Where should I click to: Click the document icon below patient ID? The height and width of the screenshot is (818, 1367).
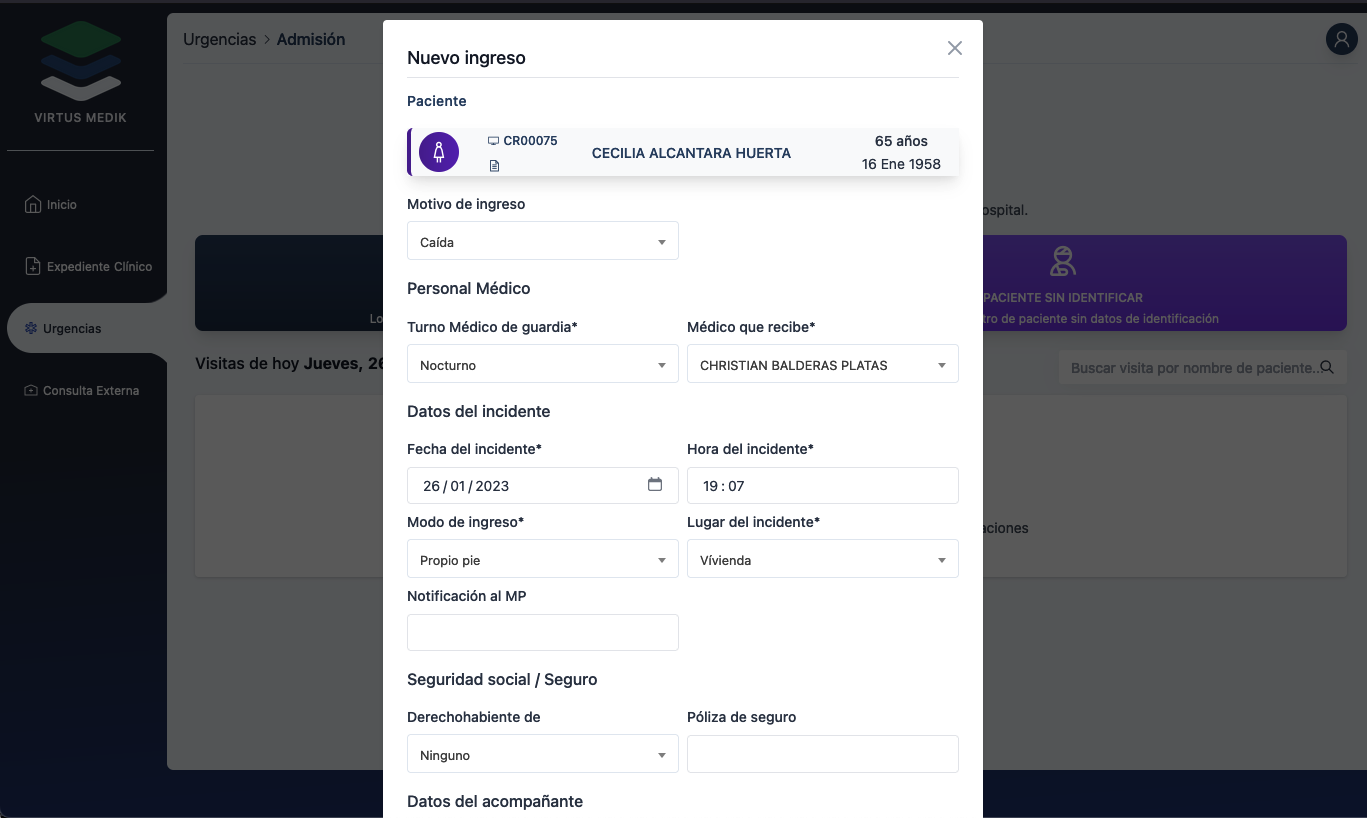click(494, 166)
